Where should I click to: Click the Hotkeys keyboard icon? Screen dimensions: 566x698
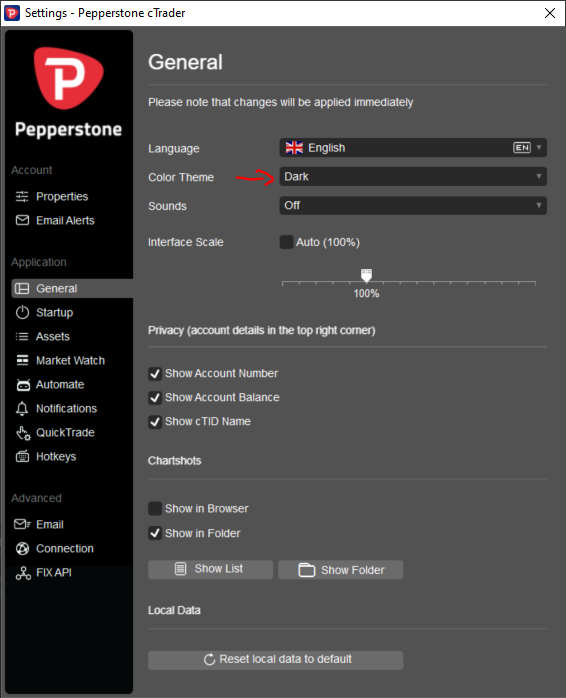pos(22,456)
